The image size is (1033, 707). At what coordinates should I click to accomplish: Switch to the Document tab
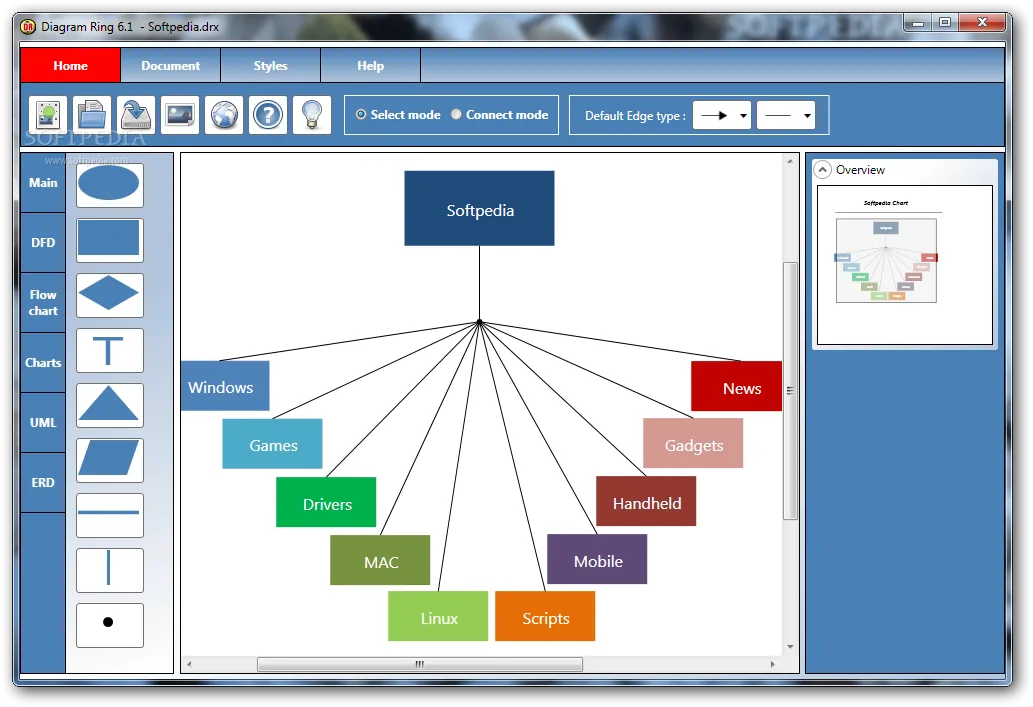point(171,66)
